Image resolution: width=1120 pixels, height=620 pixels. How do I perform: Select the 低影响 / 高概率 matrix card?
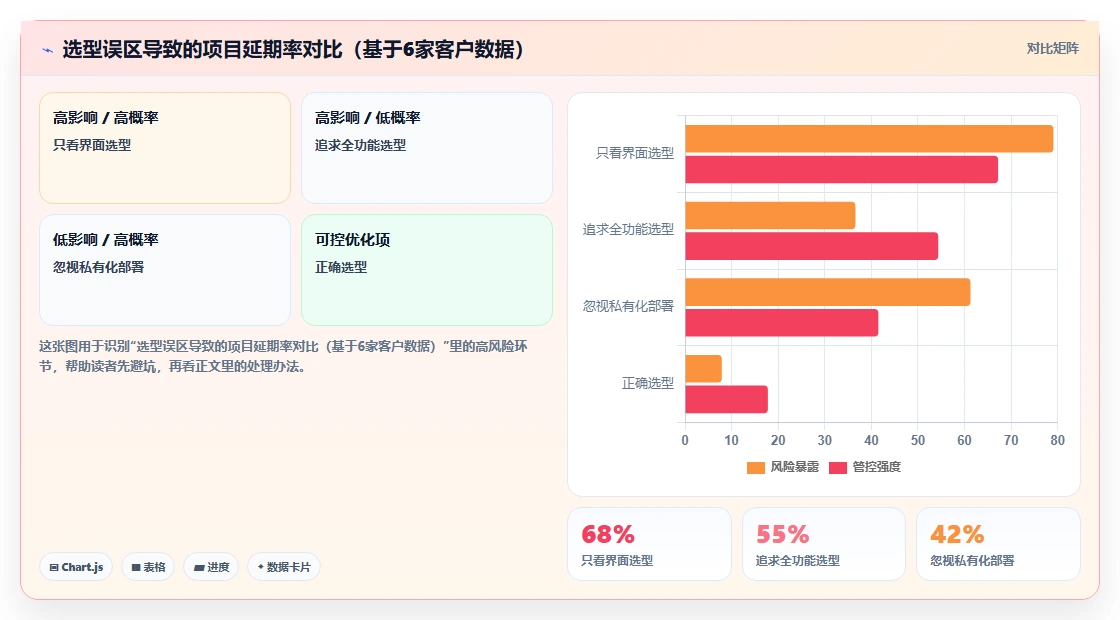tap(165, 270)
